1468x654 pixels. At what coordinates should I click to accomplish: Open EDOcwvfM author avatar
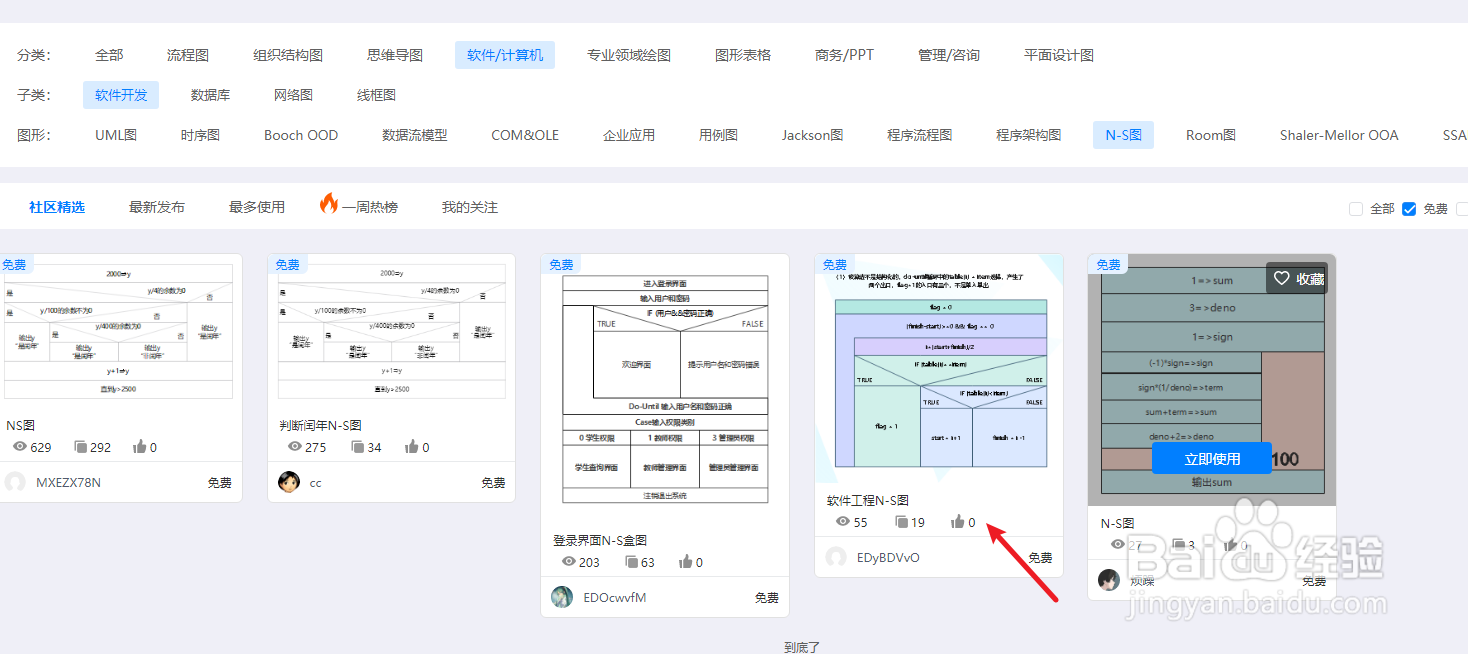pos(562,597)
